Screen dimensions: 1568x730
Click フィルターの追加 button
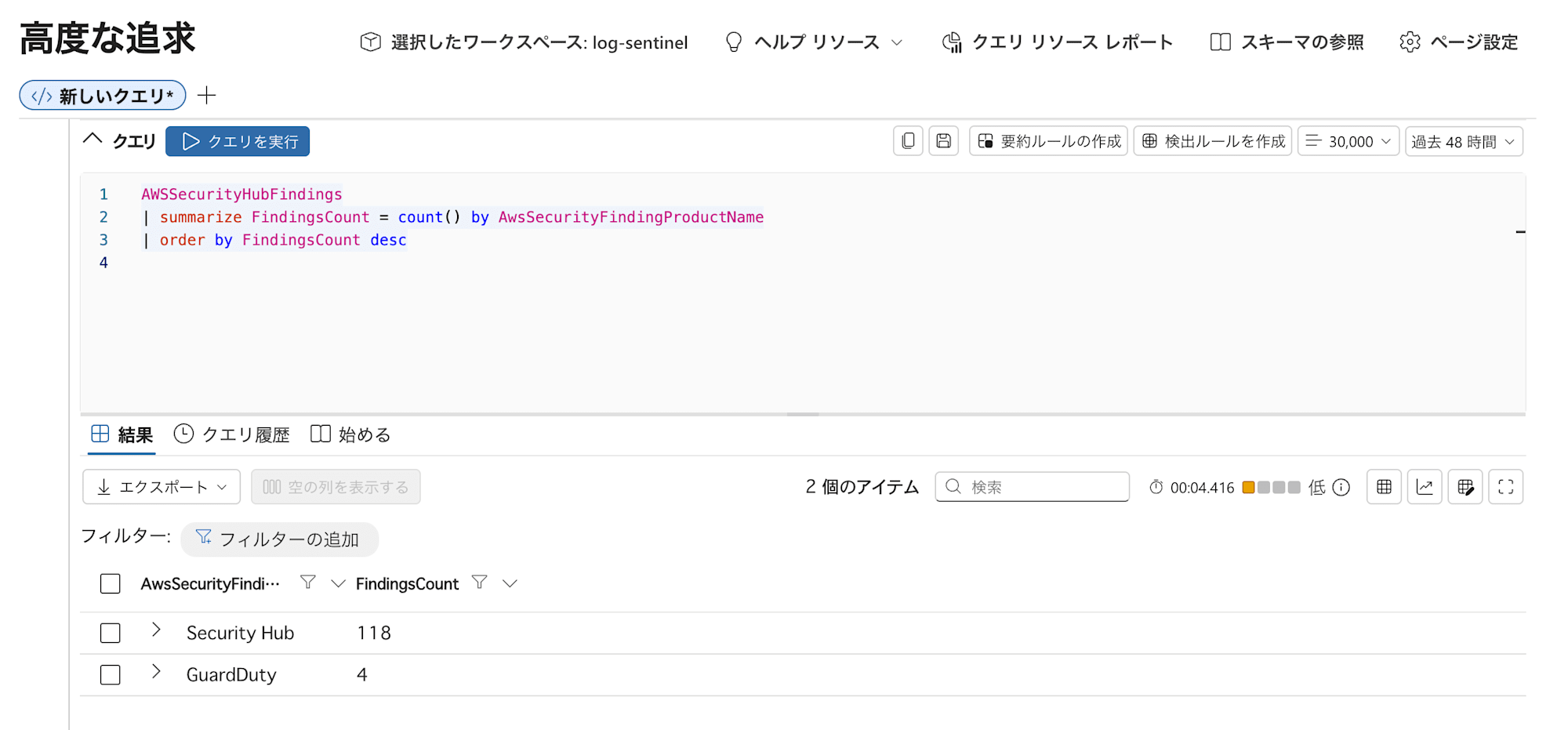click(279, 539)
